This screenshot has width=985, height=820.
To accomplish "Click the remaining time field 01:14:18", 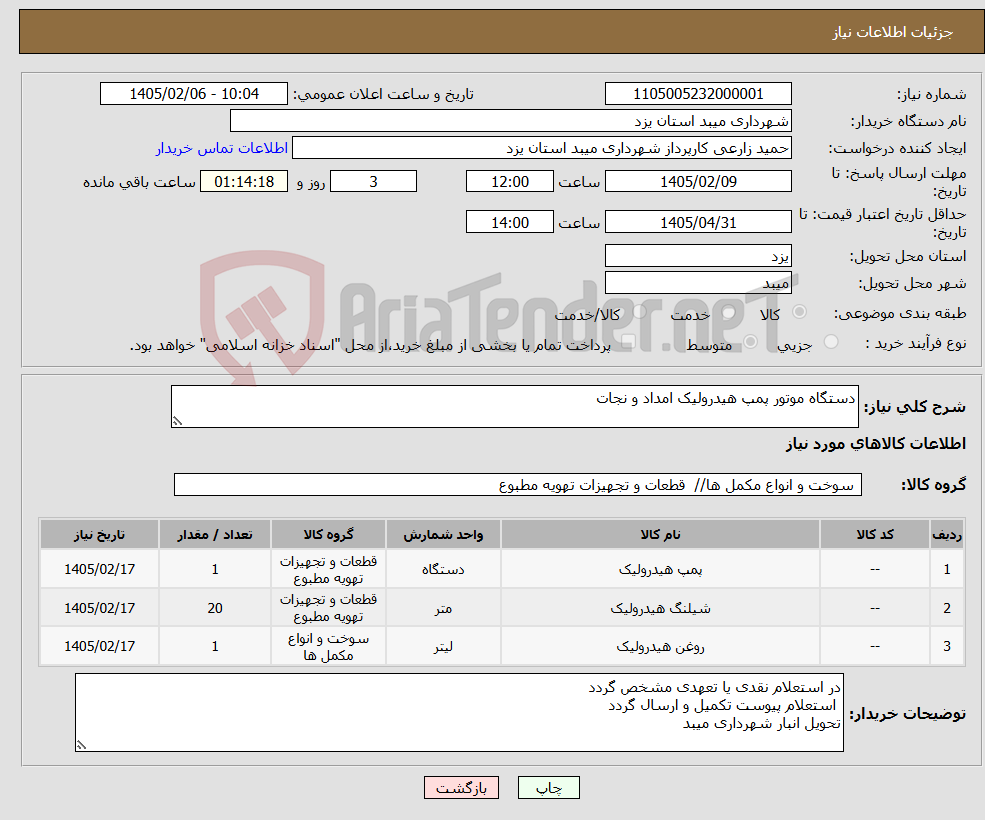I will tap(244, 182).
